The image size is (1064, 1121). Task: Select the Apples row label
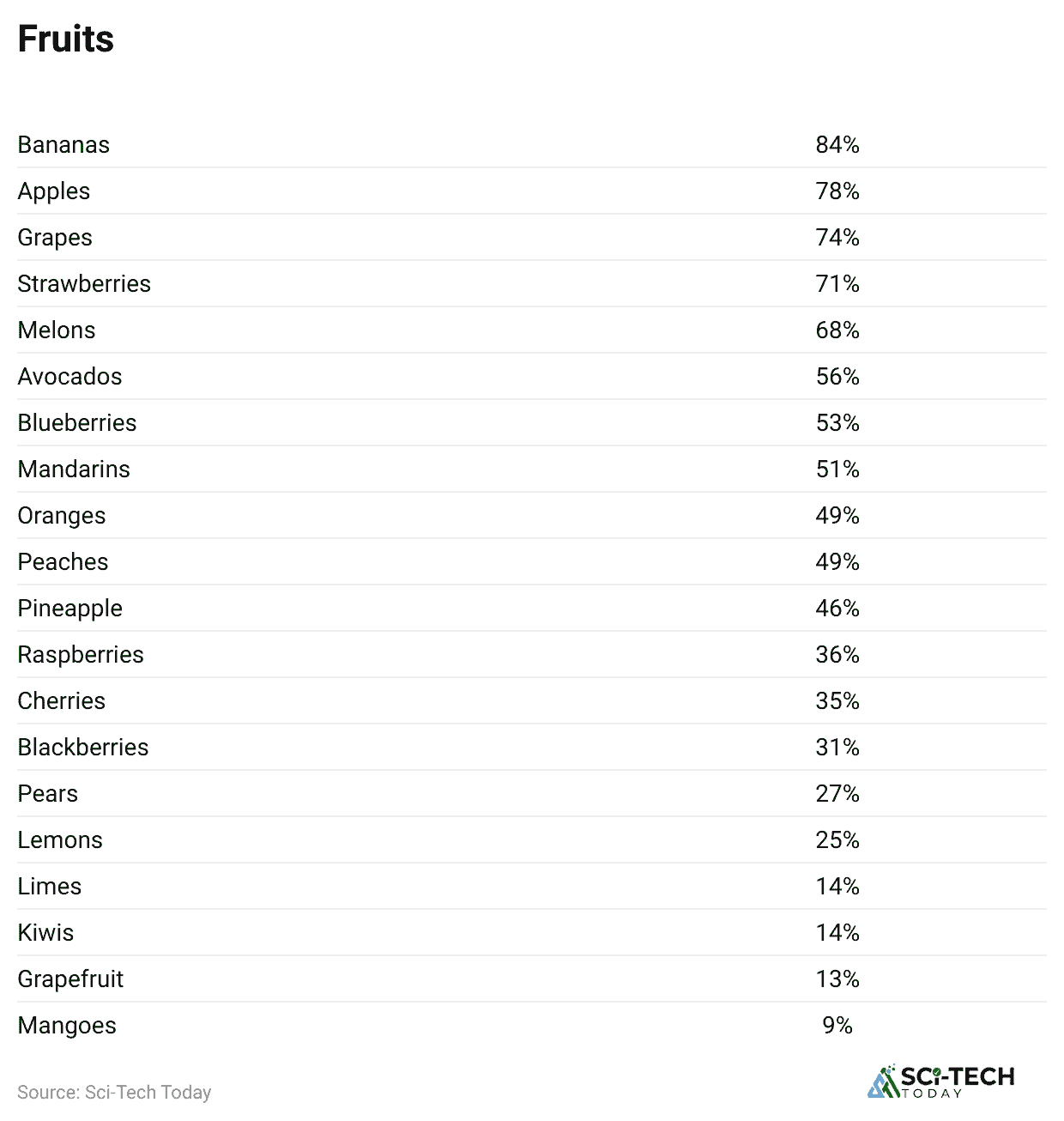pyautogui.click(x=54, y=191)
